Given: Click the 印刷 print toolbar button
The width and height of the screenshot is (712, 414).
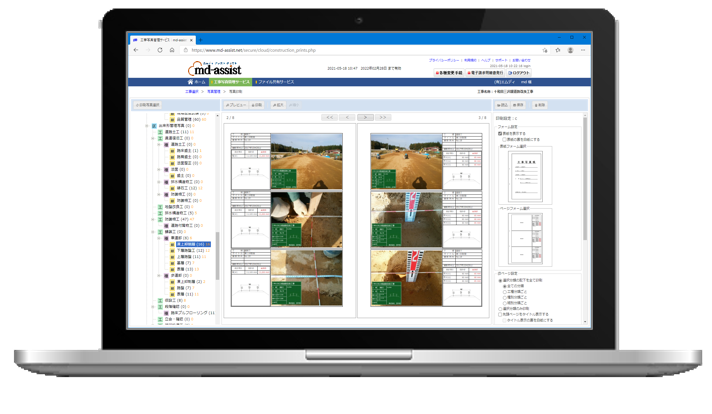Looking at the screenshot, I should 256,104.
